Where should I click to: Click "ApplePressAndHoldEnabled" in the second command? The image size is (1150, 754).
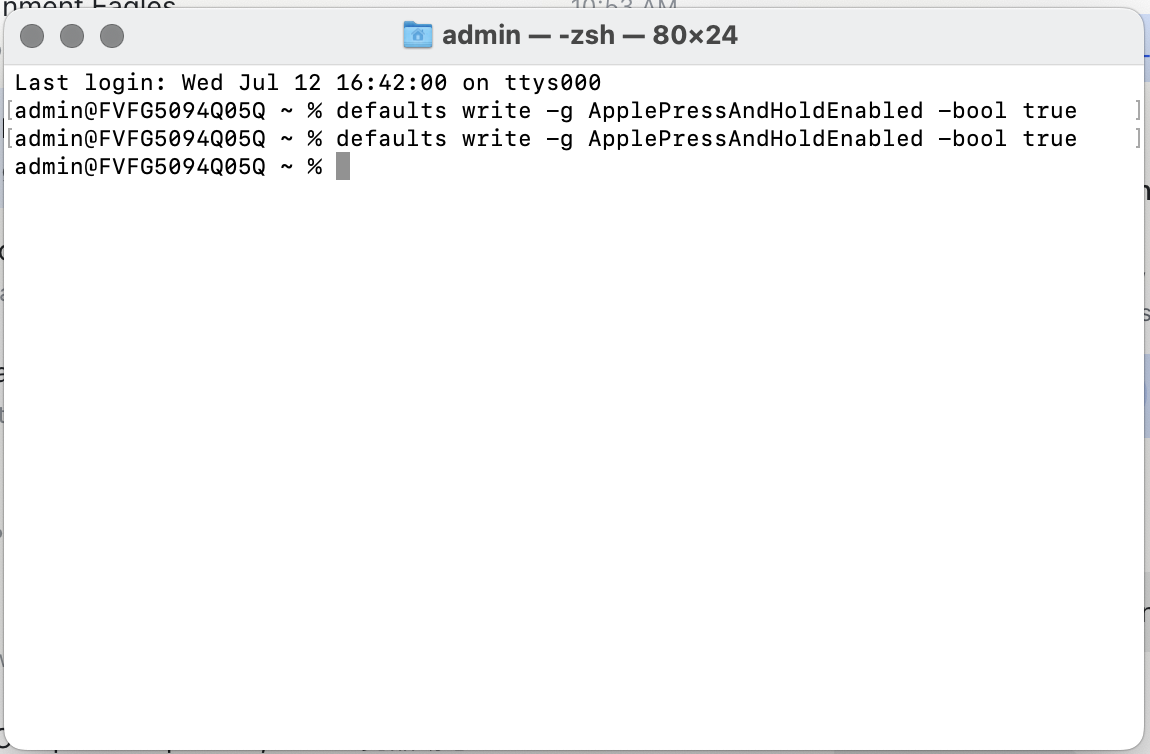coord(755,138)
